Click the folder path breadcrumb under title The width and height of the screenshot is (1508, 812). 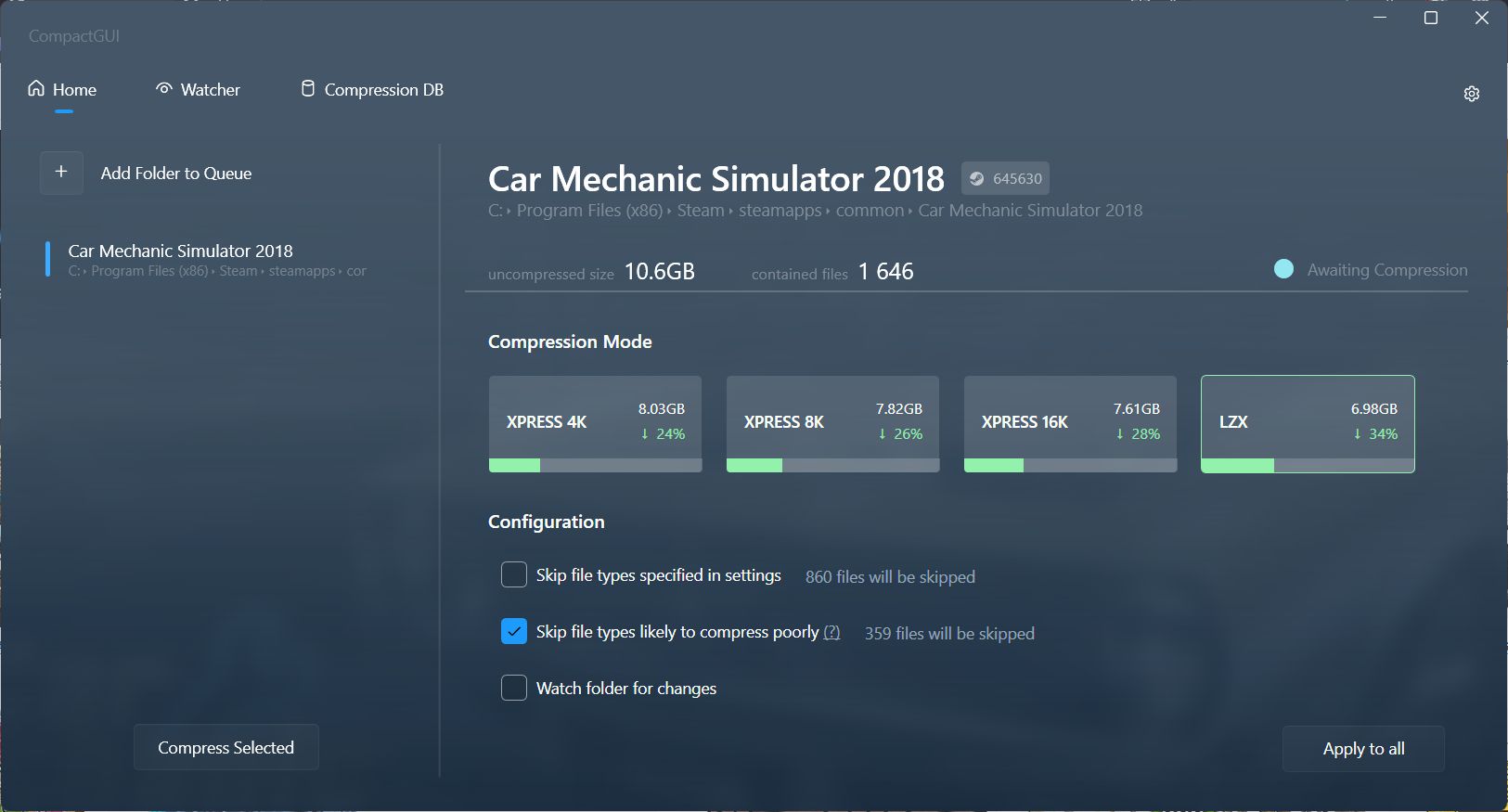click(x=815, y=211)
